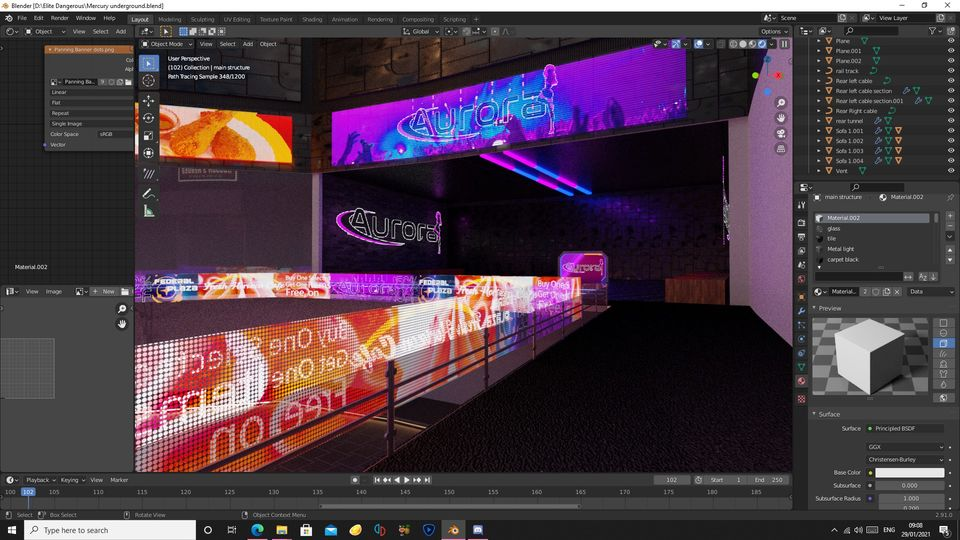Open Blender in Windows taskbar
This screenshot has height=540, width=960.
453,530
